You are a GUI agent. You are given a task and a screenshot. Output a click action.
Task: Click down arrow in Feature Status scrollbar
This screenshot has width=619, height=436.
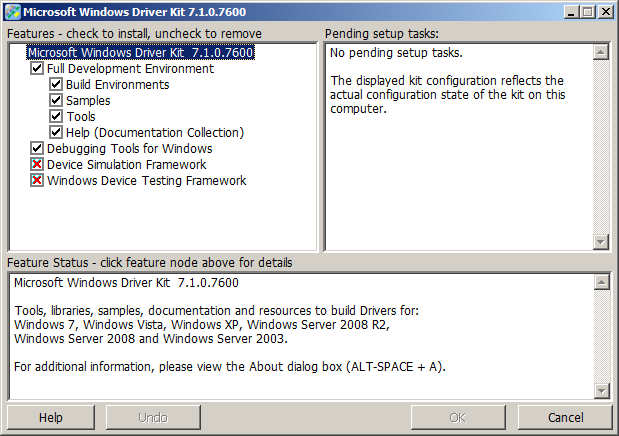pos(602,391)
